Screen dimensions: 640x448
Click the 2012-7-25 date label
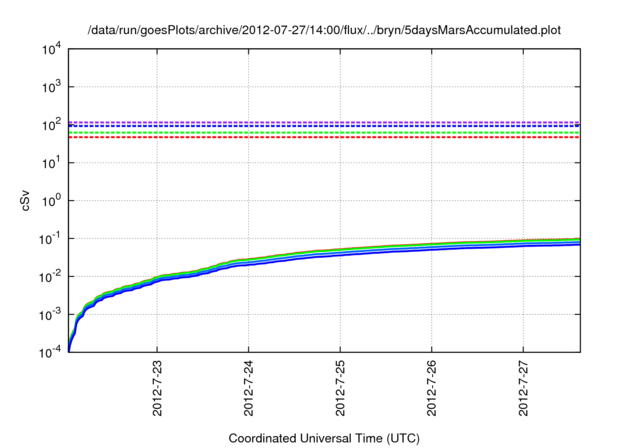(x=340, y=388)
